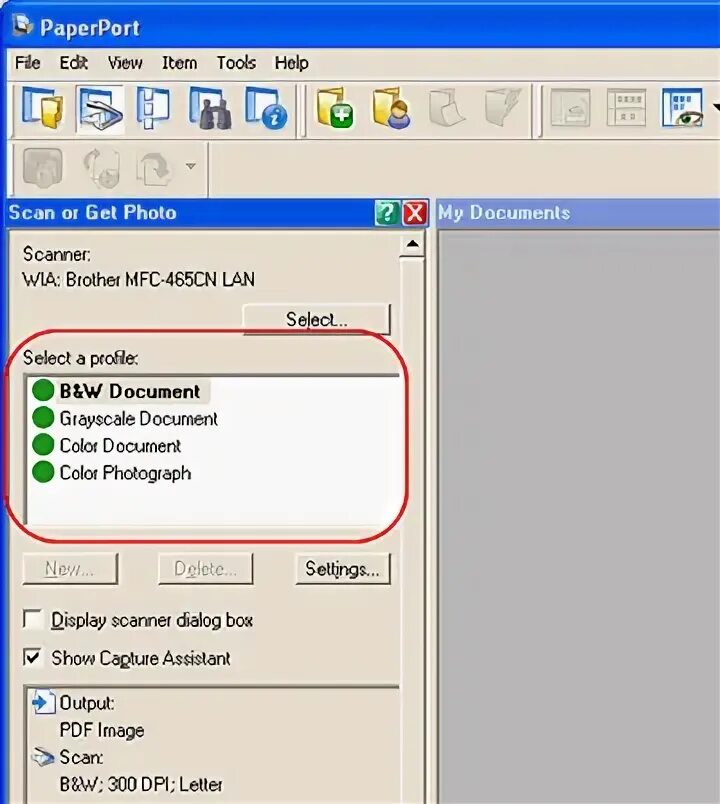Click the My Documents pane header
Screen dimensions: 720x804
click(578, 213)
